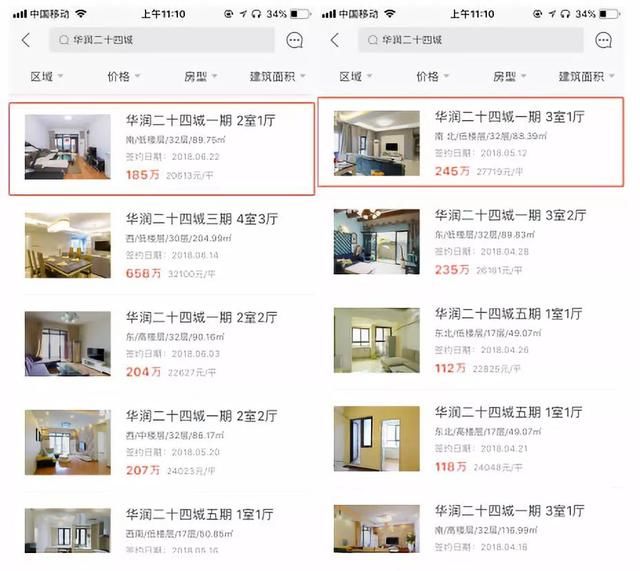
Task: Expand 建筑面积 filter dropdown on right screen
Action: tap(587, 76)
